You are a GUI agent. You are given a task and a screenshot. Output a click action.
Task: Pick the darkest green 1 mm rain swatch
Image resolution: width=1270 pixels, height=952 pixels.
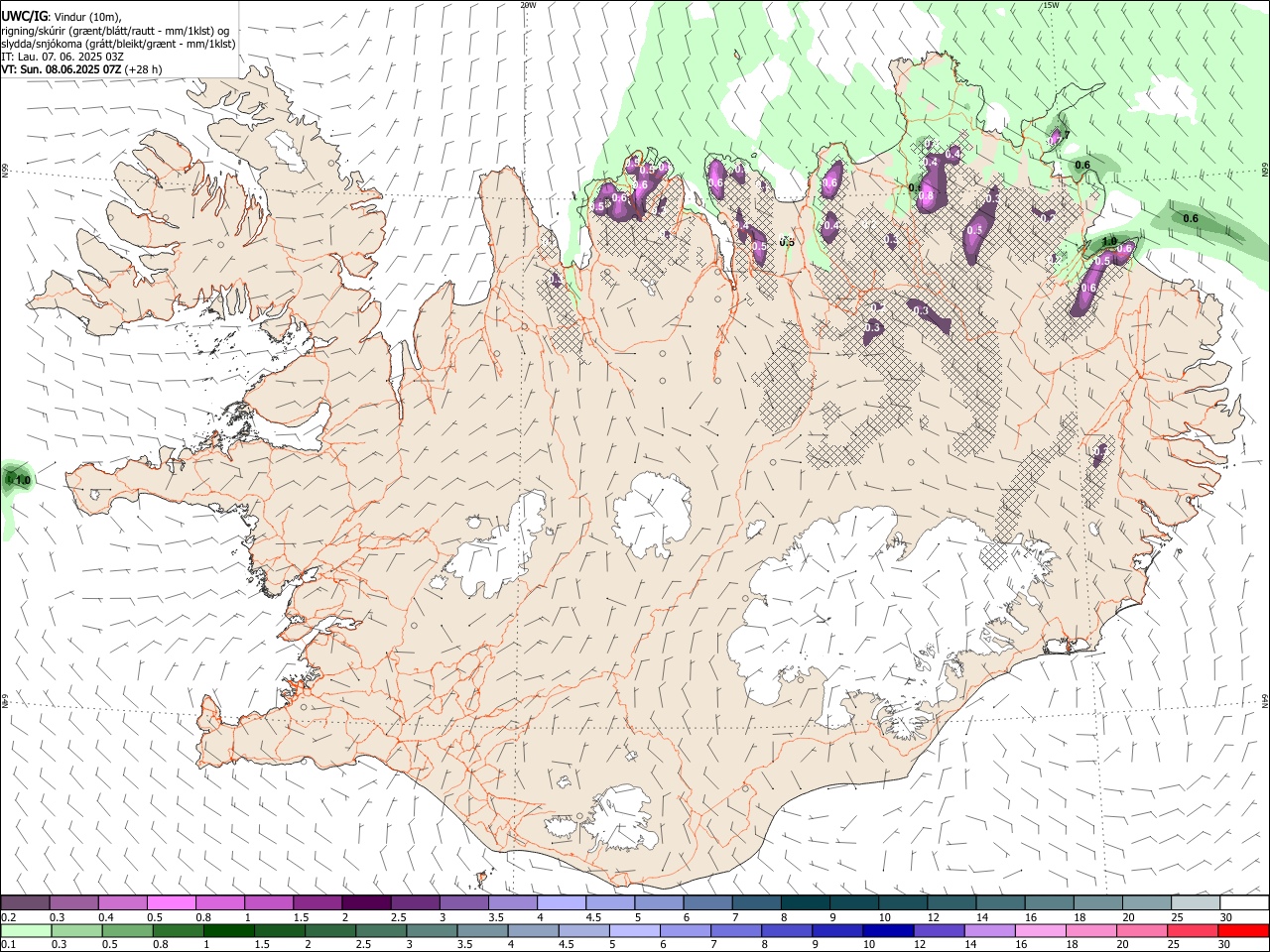click(228, 930)
